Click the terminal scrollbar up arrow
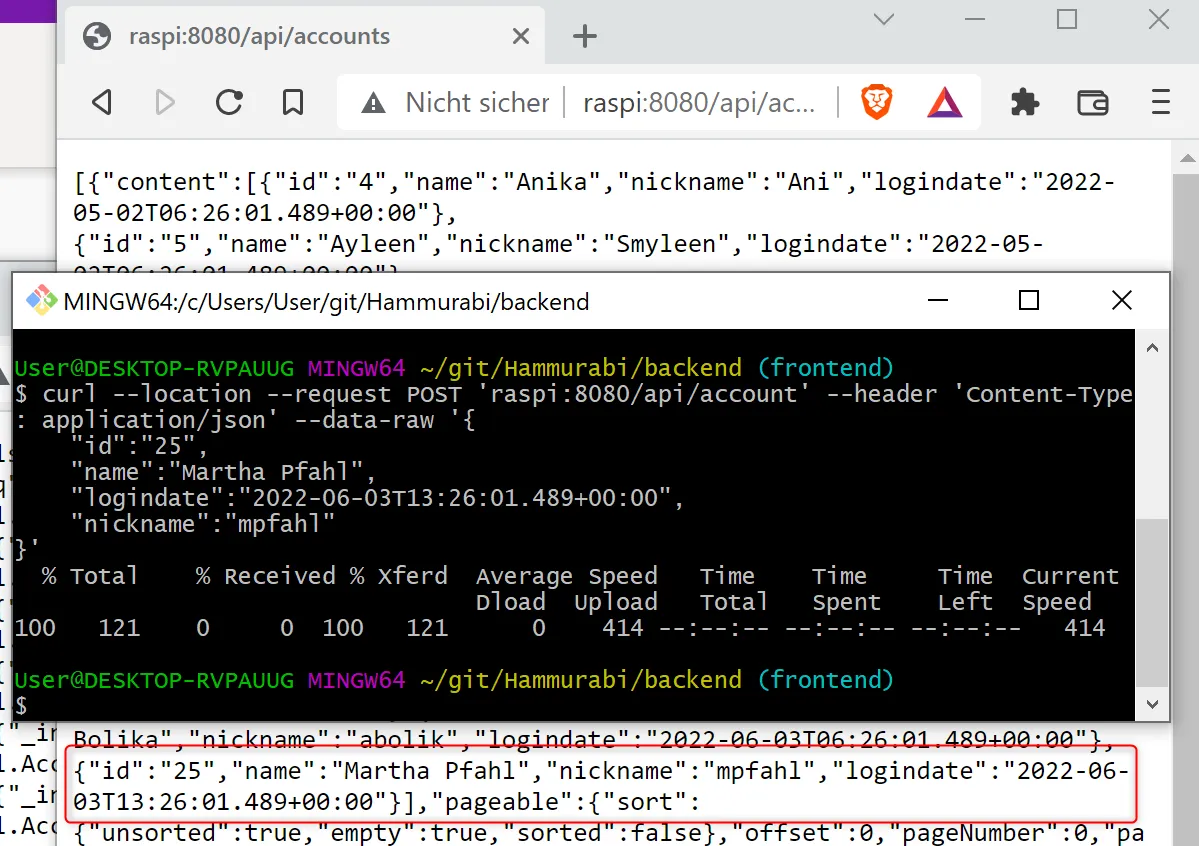1199x846 pixels. [x=1152, y=348]
